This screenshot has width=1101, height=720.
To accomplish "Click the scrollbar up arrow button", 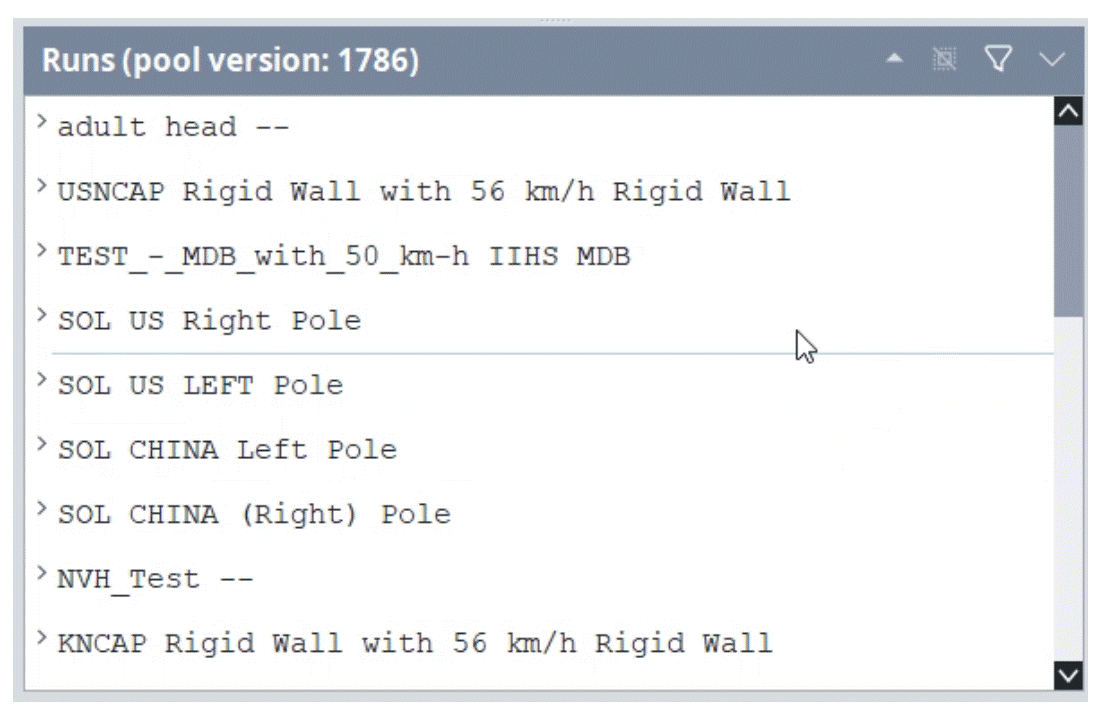I will point(1068,111).
